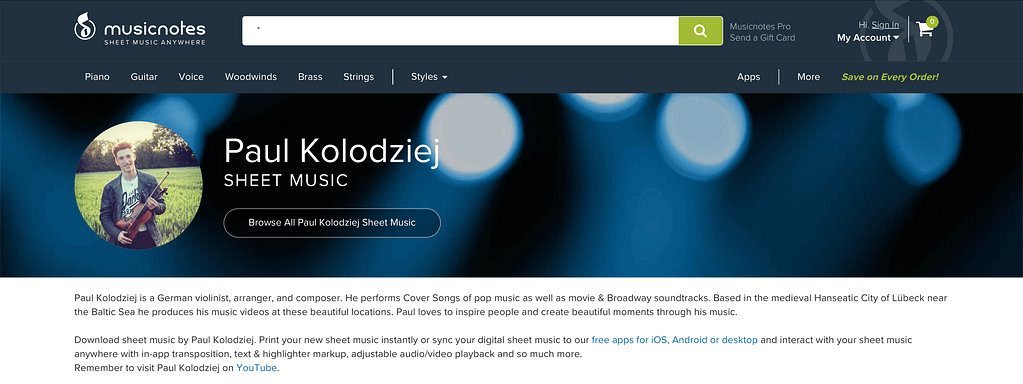1023x384 pixels.
Task: Open the Apps page link
Action: coord(749,77)
